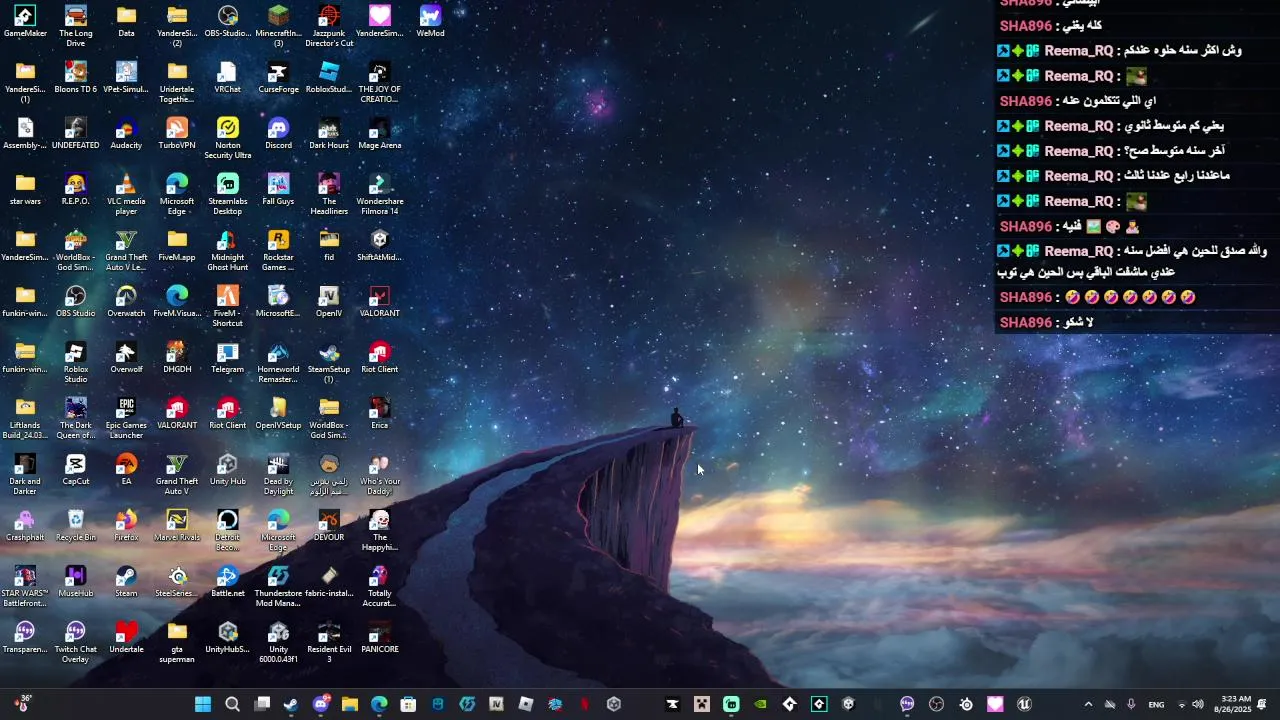
Task: Launch Epic Games Launcher from the desktop
Action: (126, 419)
